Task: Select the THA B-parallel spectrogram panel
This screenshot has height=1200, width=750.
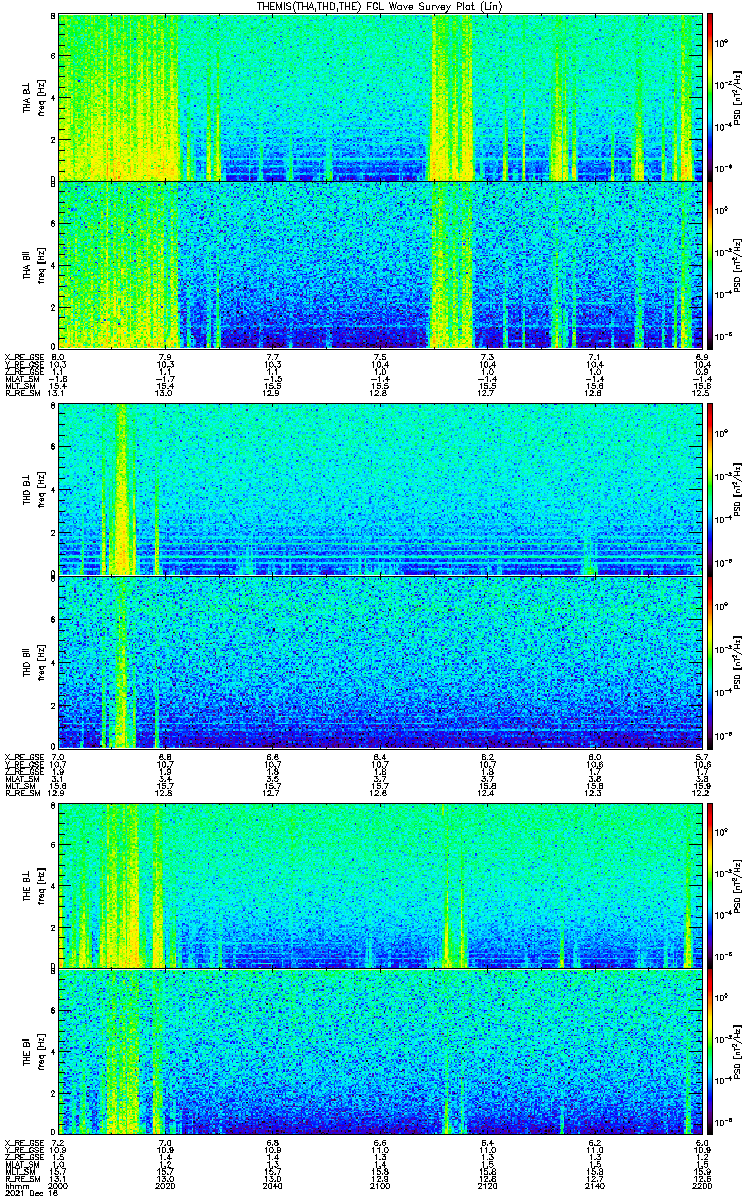Action: pyautogui.click(x=378, y=264)
